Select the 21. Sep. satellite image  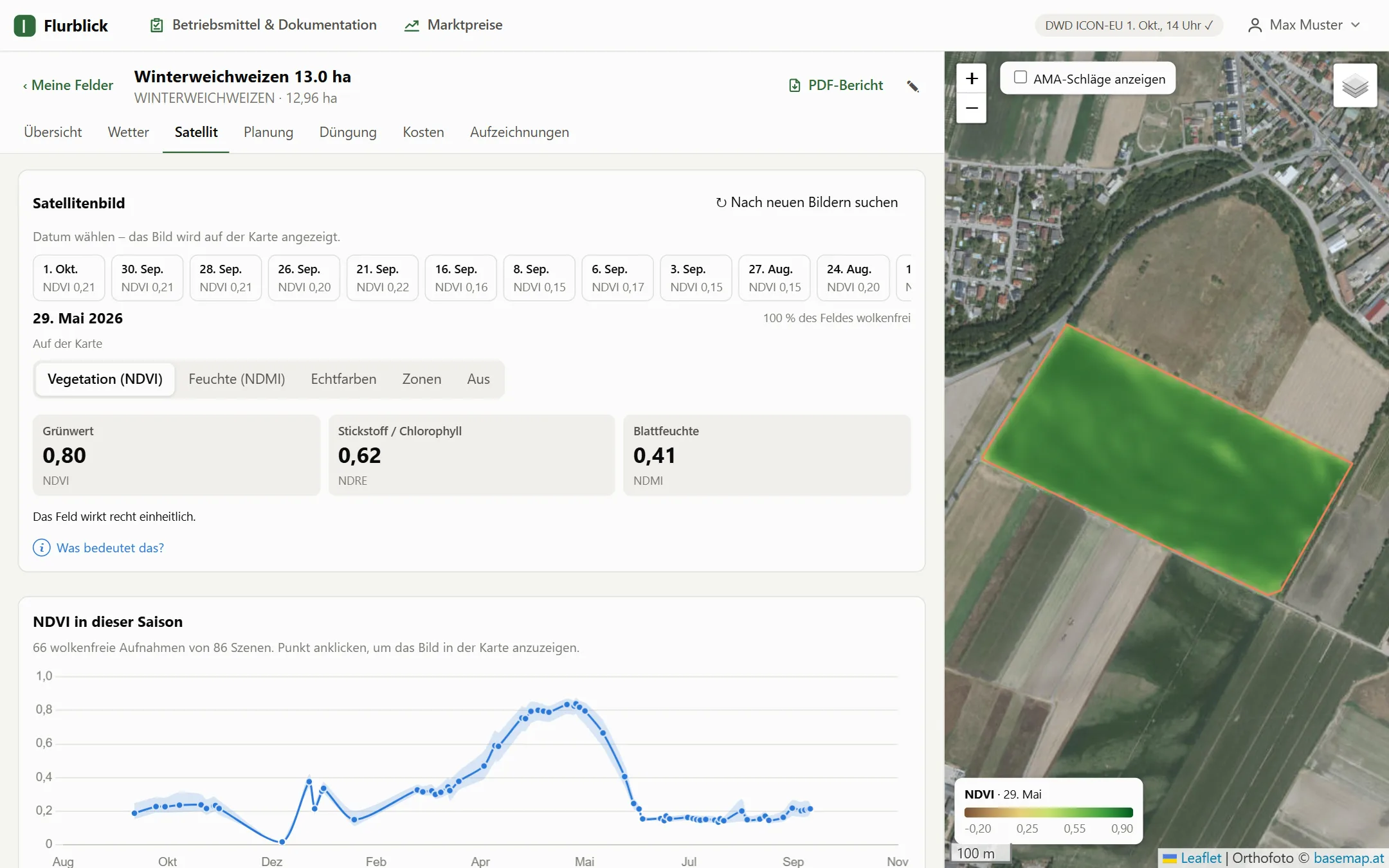click(383, 278)
